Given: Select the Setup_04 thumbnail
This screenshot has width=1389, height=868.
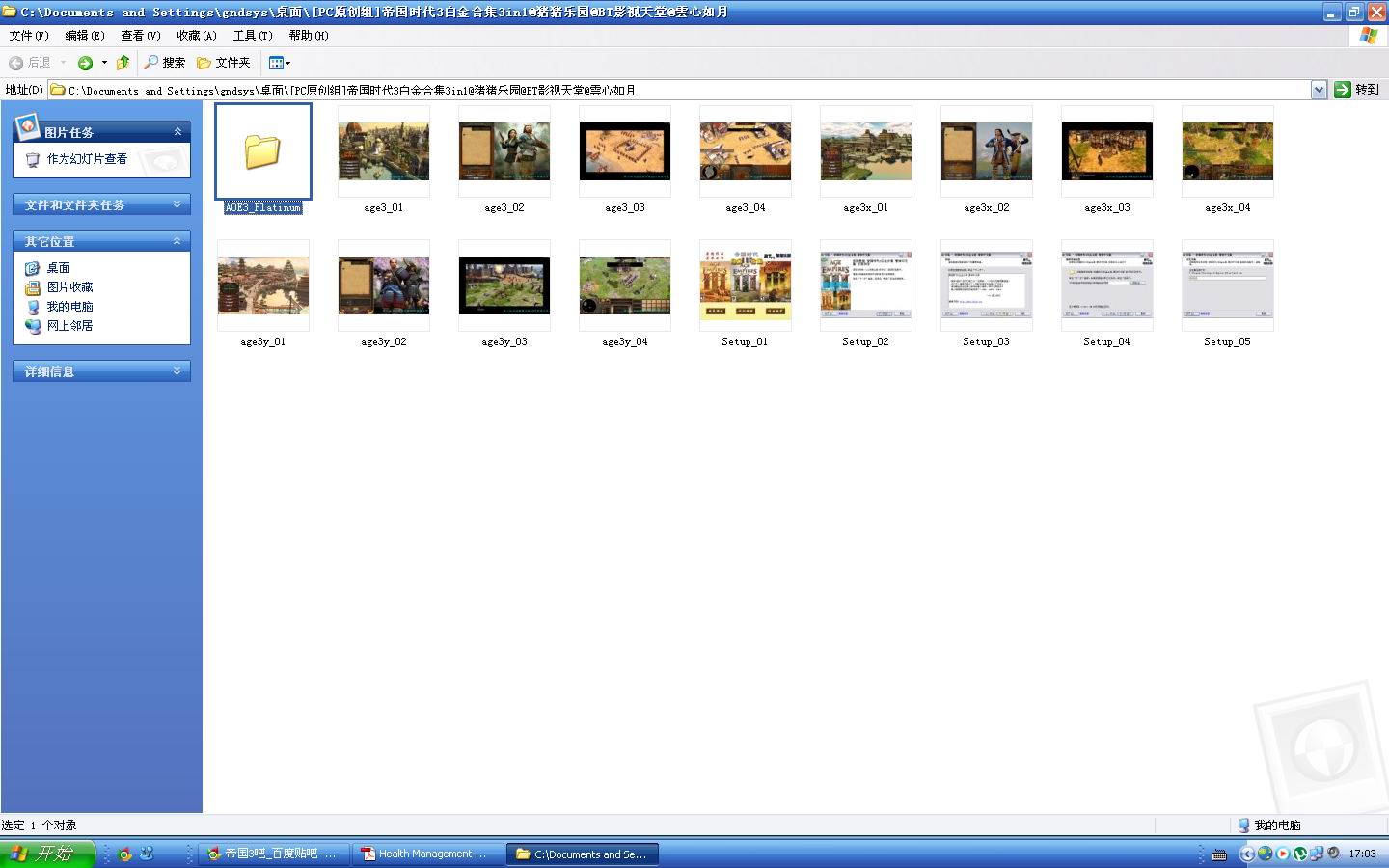Looking at the screenshot, I should coord(1107,285).
